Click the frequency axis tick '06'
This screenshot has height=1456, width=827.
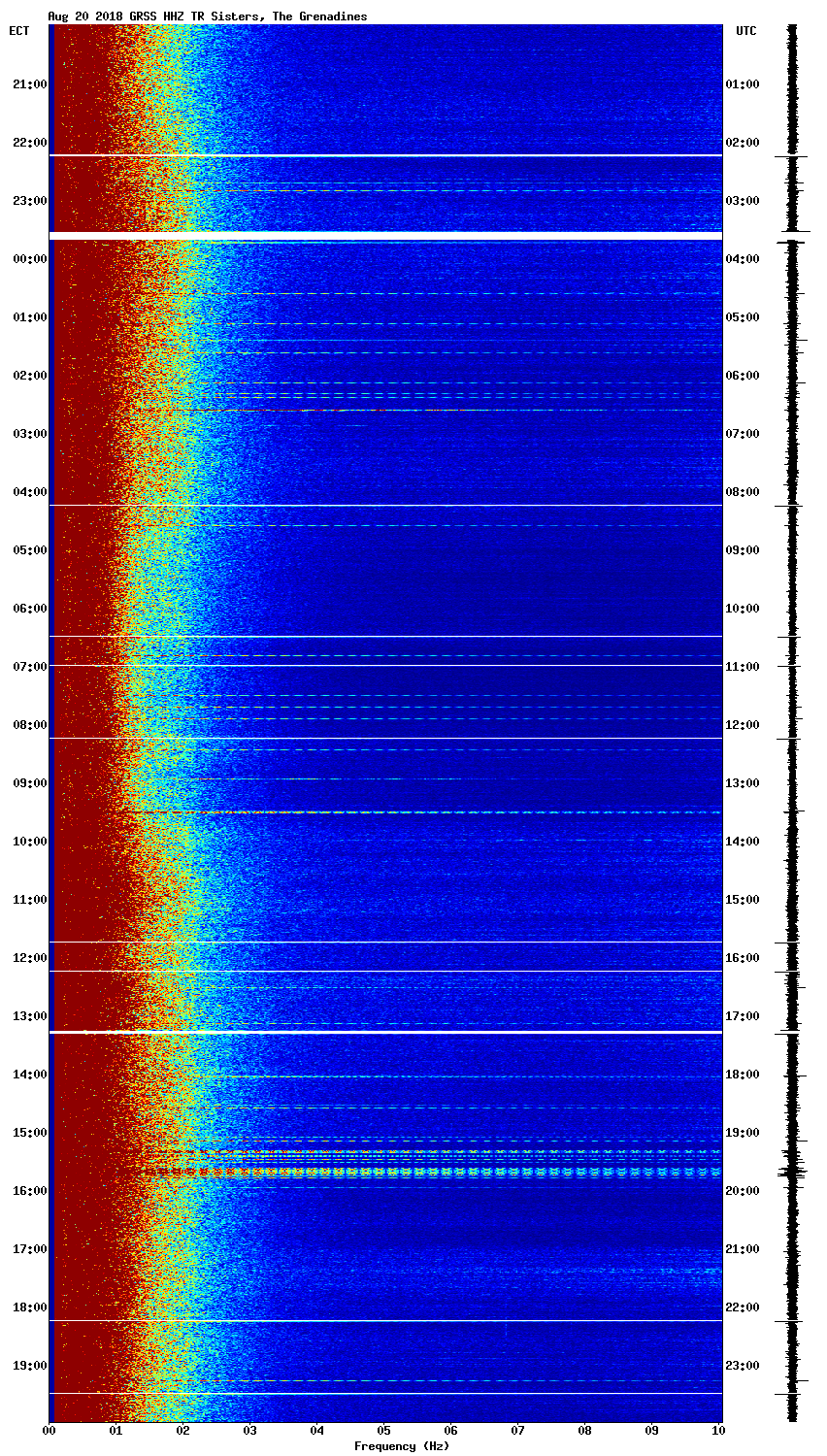pos(451,1430)
